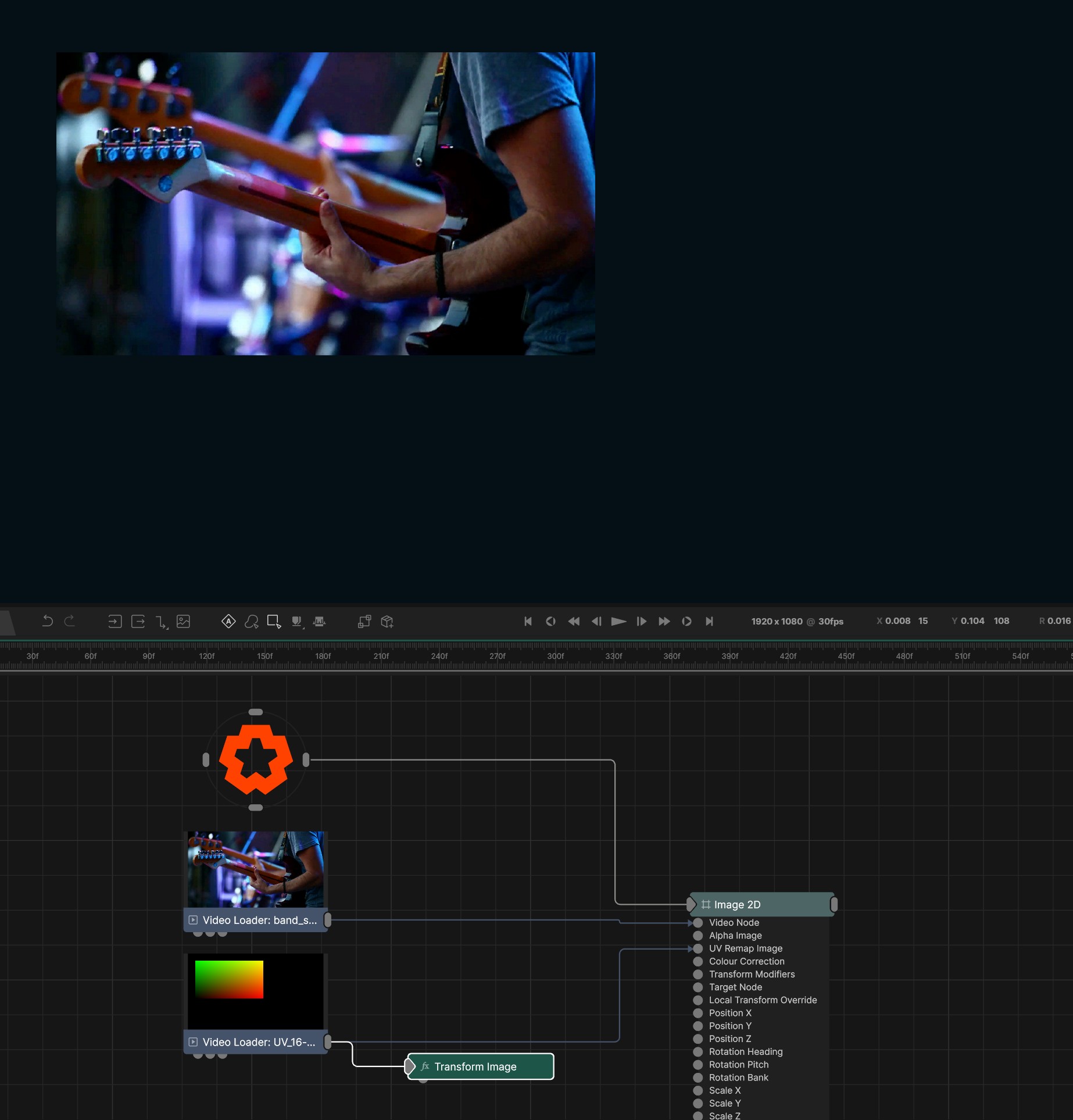Click the diamond 'A' icon in toolbar

coord(228,621)
